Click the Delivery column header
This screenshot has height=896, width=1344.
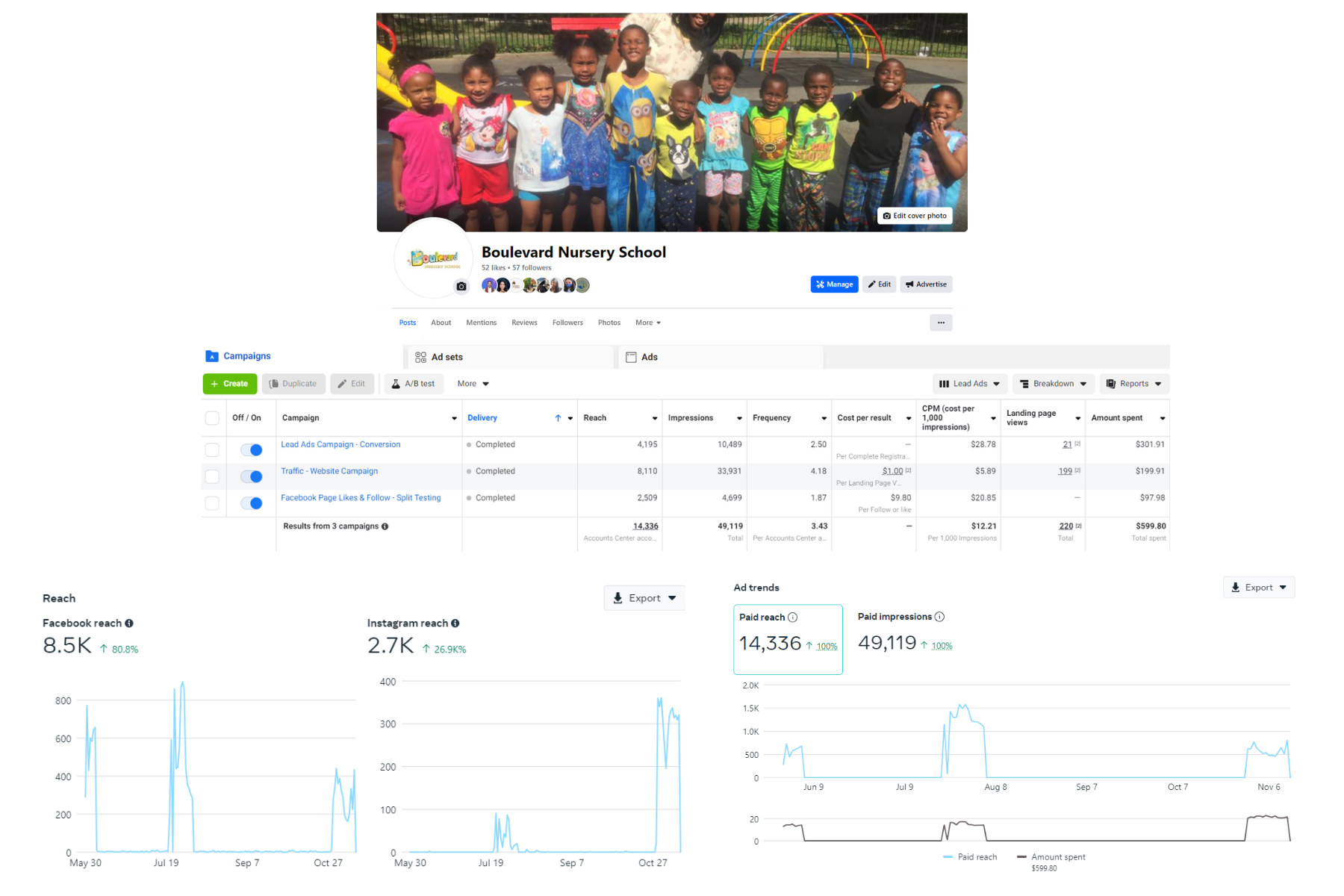pyautogui.click(x=482, y=418)
